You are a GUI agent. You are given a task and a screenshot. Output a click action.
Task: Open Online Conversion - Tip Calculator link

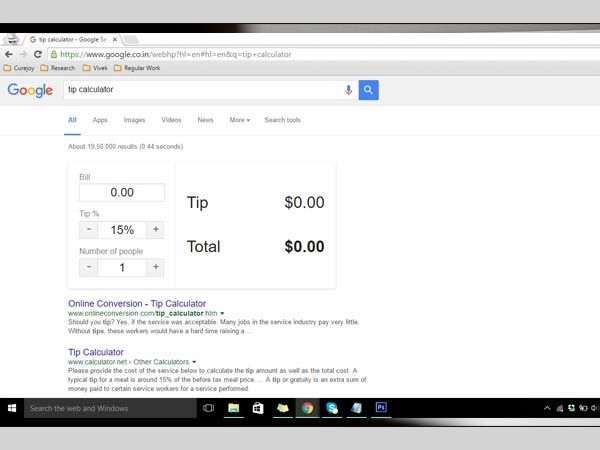(137, 303)
